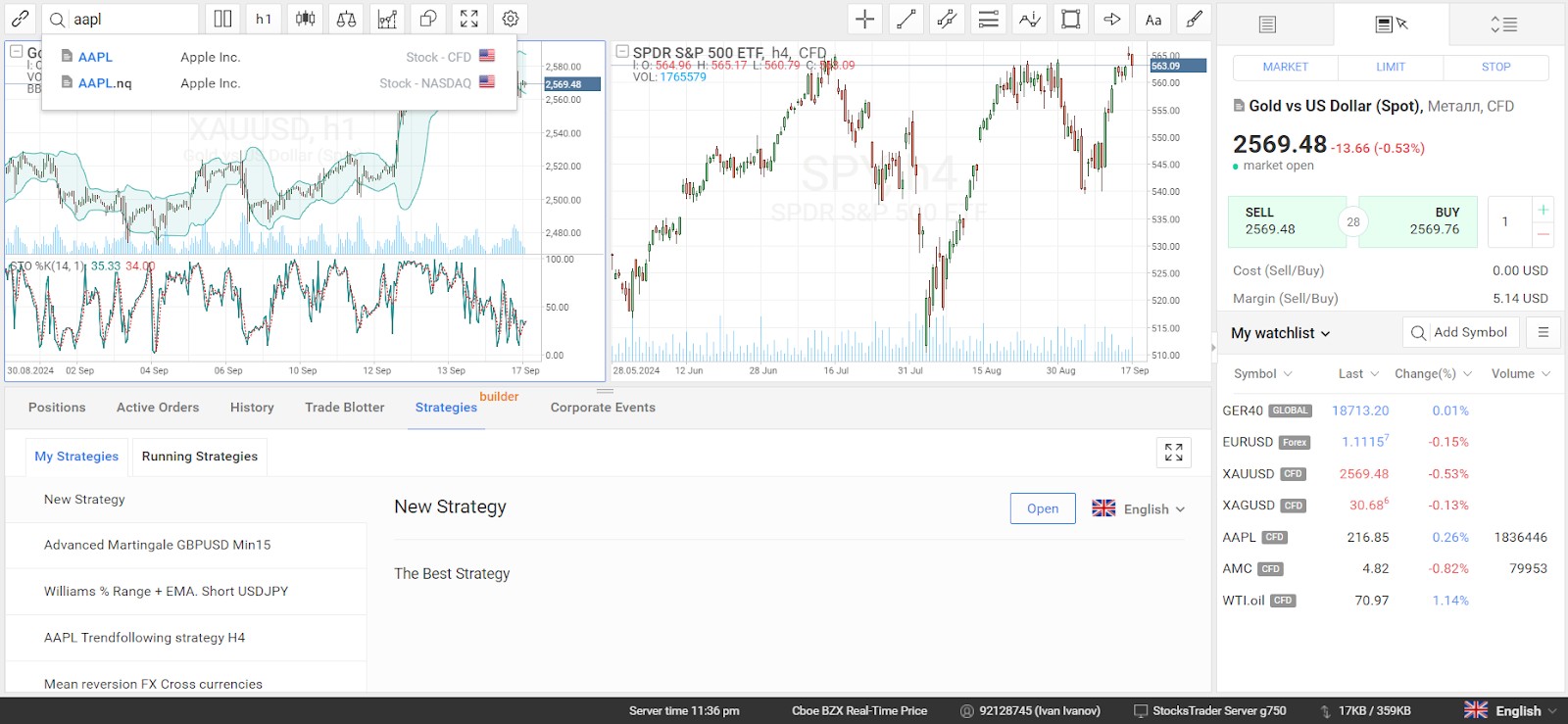
Task: Collapse the SPDR S&P 500 chart minus box
Action: [x=621, y=51]
